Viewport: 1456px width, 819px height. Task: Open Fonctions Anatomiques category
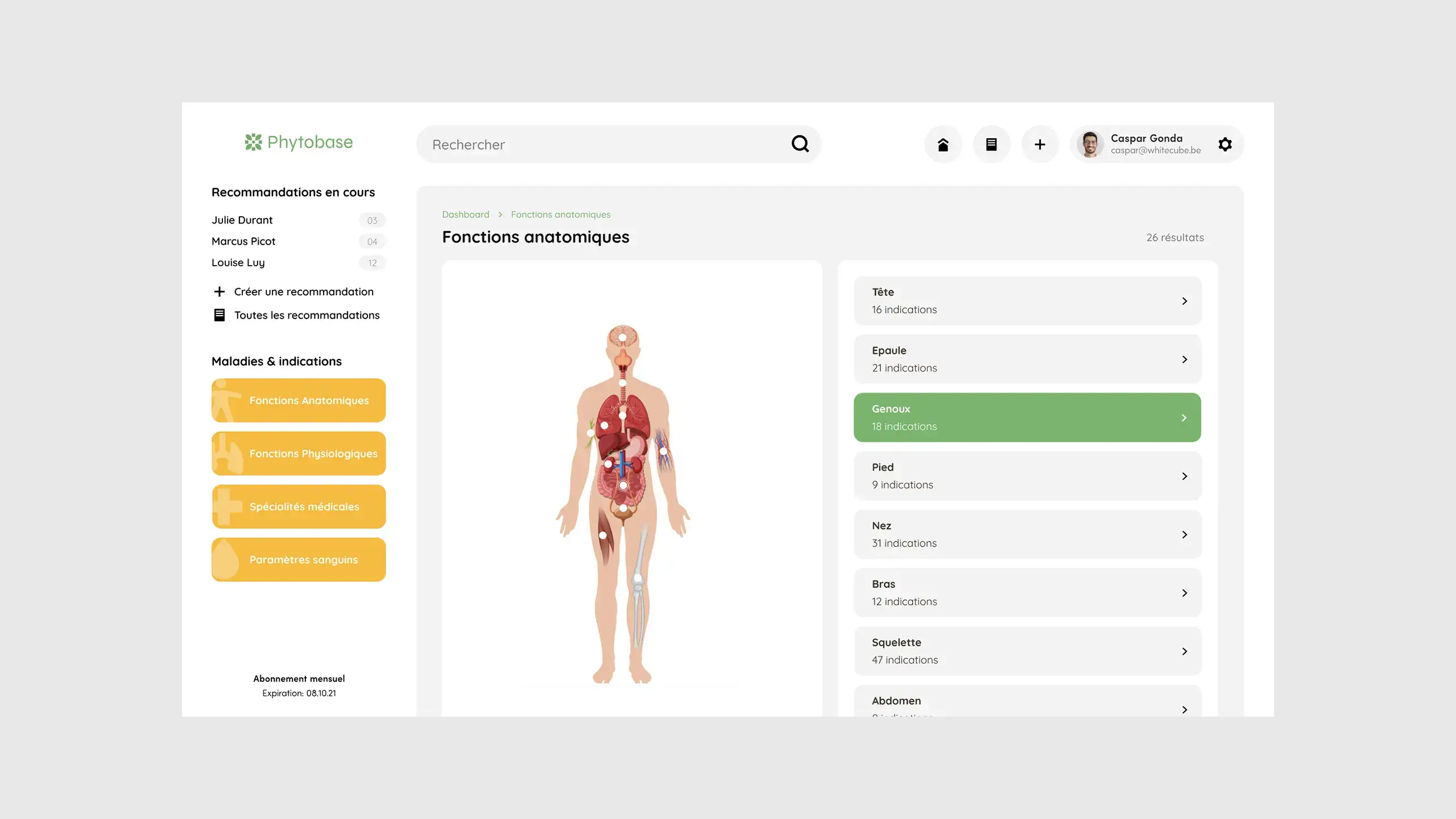tap(299, 400)
